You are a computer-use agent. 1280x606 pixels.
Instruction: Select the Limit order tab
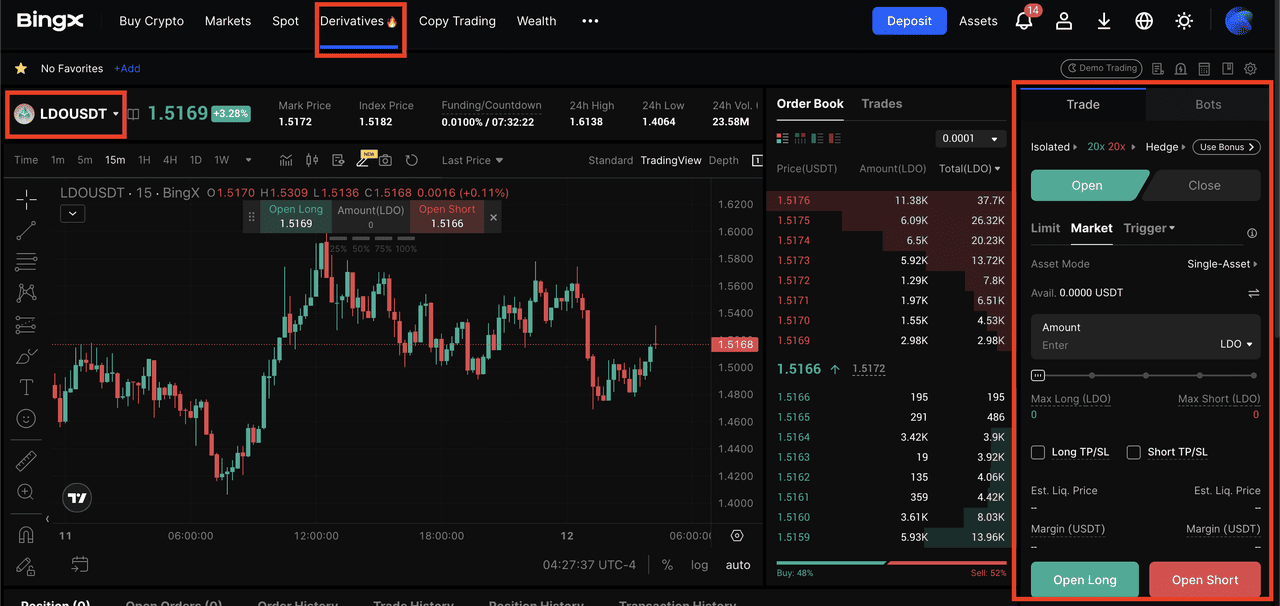click(1045, 228)
